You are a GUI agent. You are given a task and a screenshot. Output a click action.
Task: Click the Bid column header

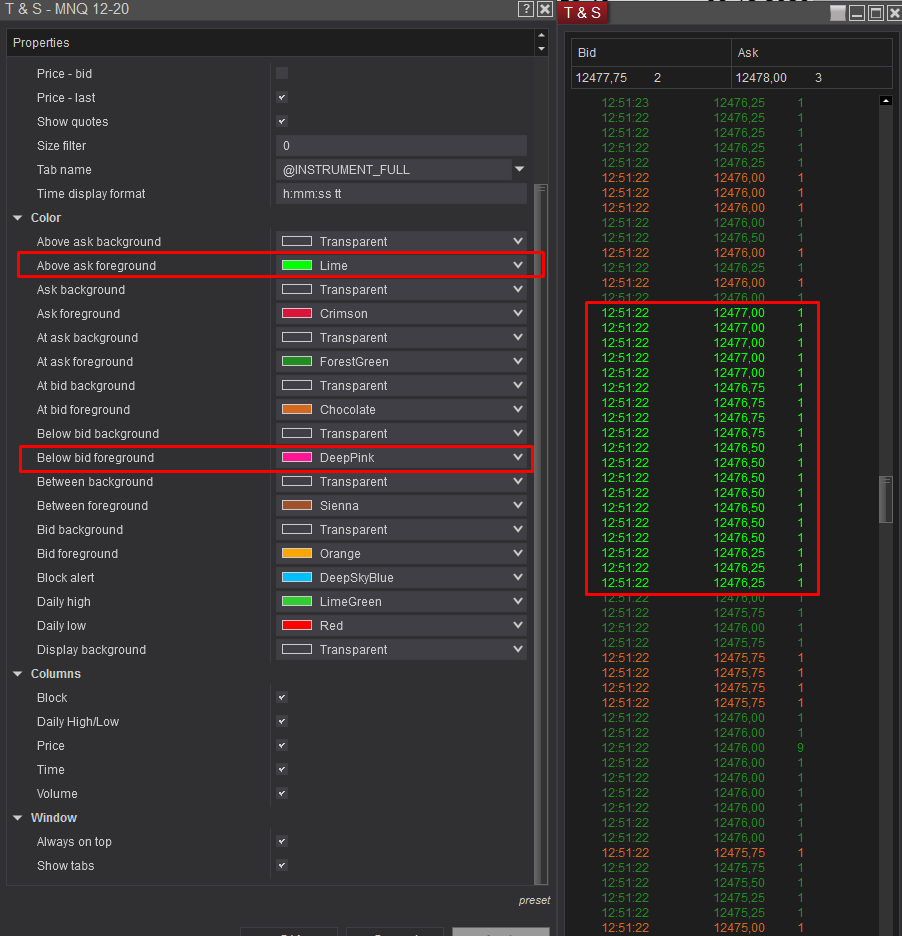click(x=651, y=53)
